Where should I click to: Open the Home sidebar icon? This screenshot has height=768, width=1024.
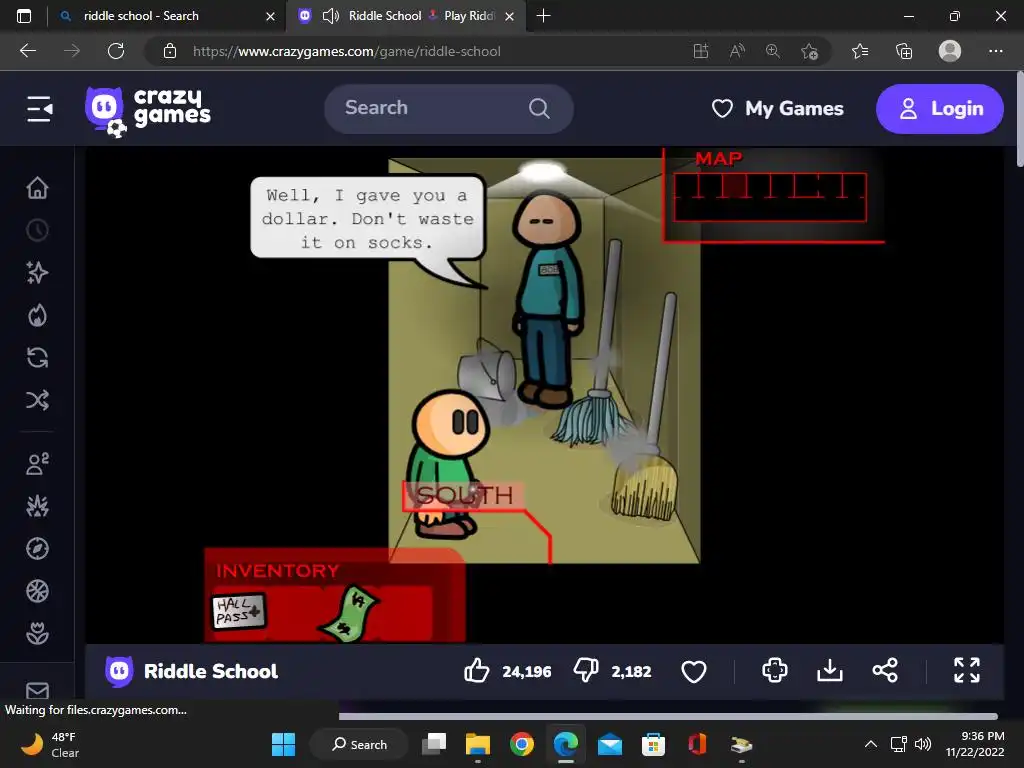tap(37, 188)
